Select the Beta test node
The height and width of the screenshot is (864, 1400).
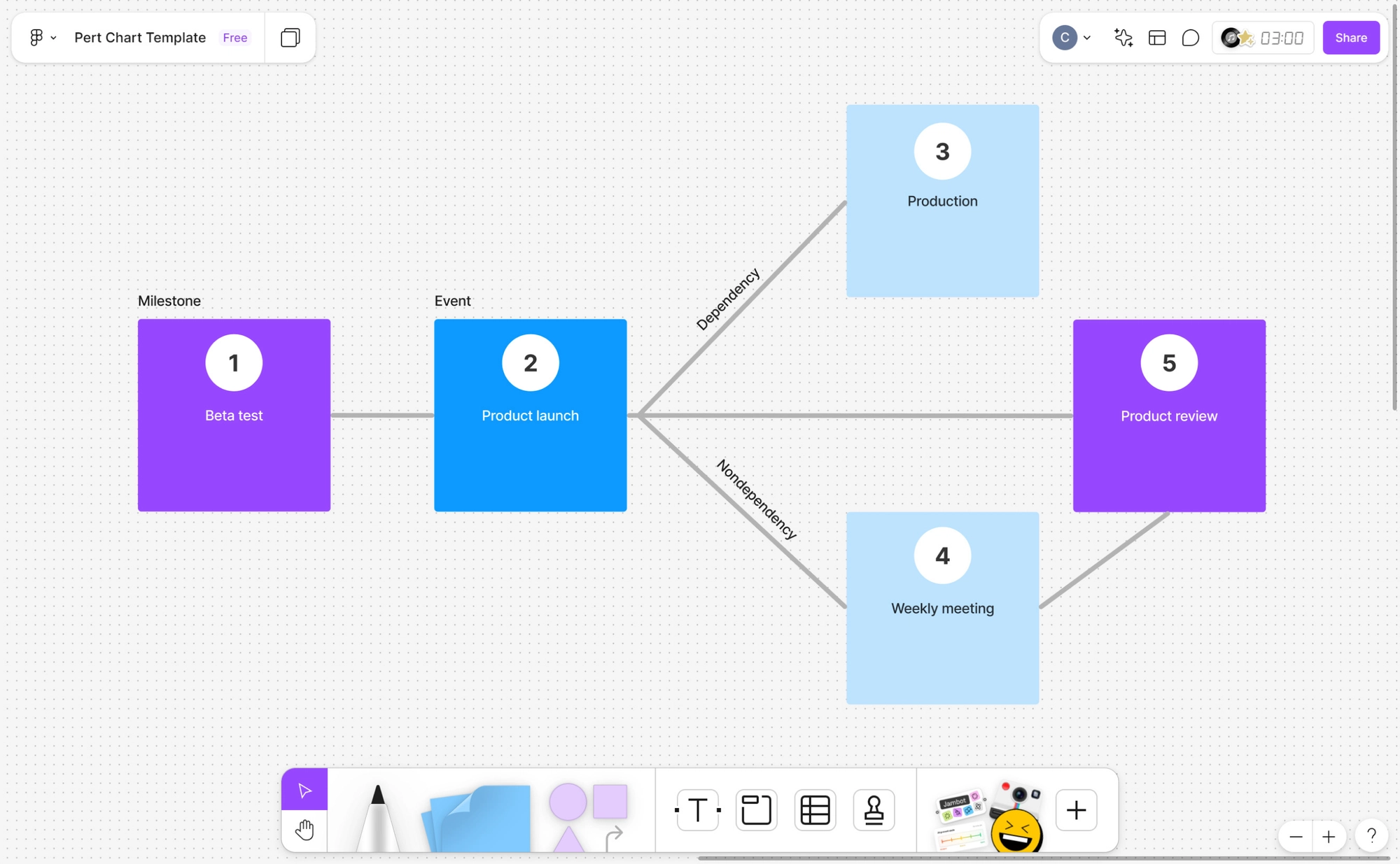234,415
